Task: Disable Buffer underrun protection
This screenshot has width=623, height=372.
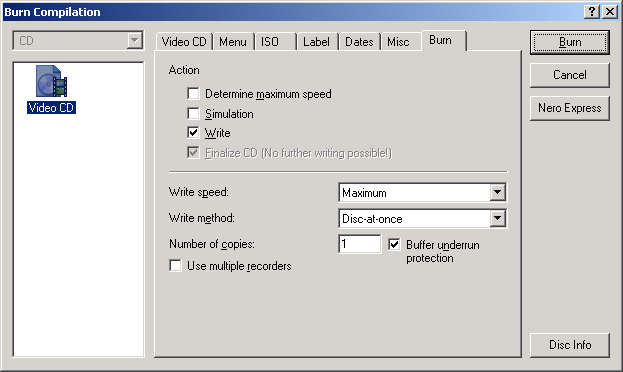Action: [394, 244]
